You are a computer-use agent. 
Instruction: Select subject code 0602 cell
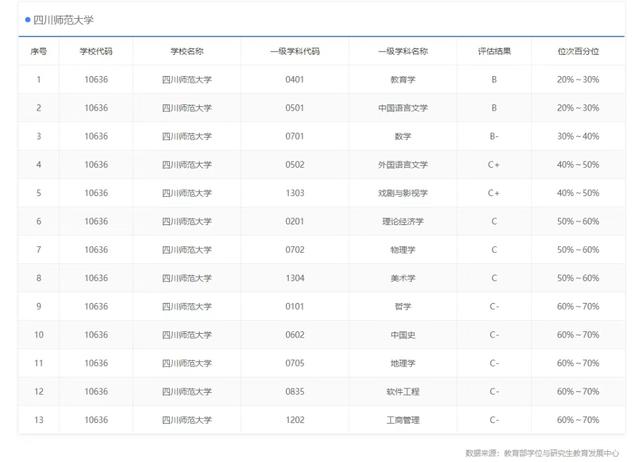295,335
